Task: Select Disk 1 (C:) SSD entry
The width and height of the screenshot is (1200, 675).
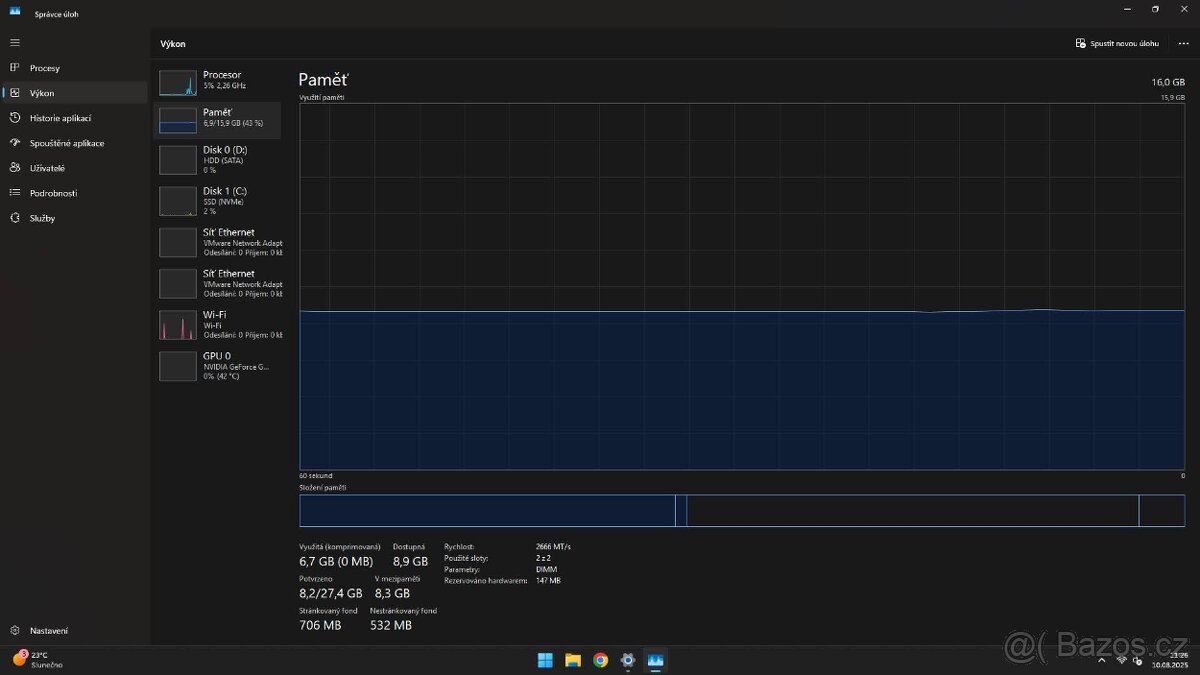Action: 218,201
